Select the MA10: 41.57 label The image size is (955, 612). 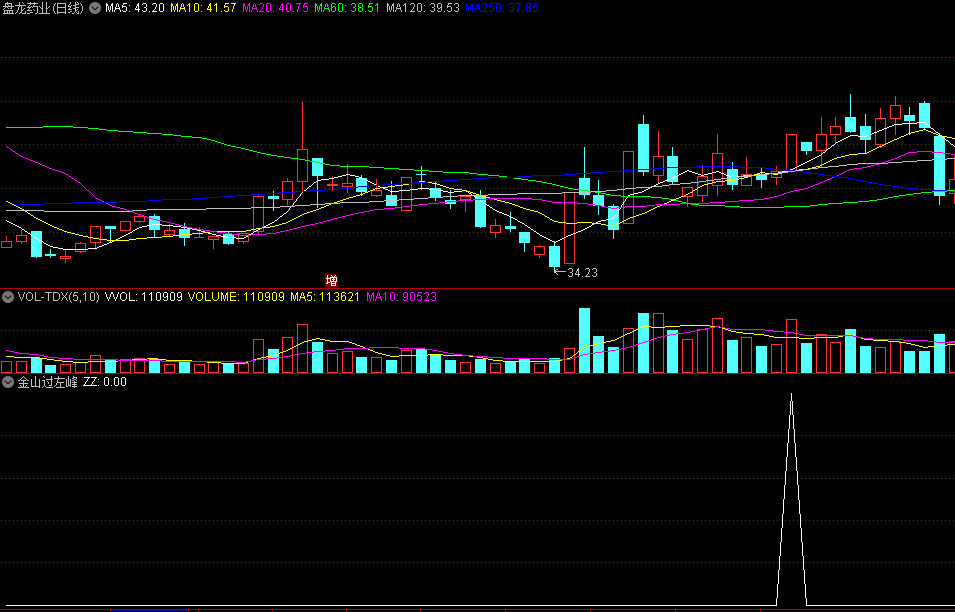coord(203,9)
